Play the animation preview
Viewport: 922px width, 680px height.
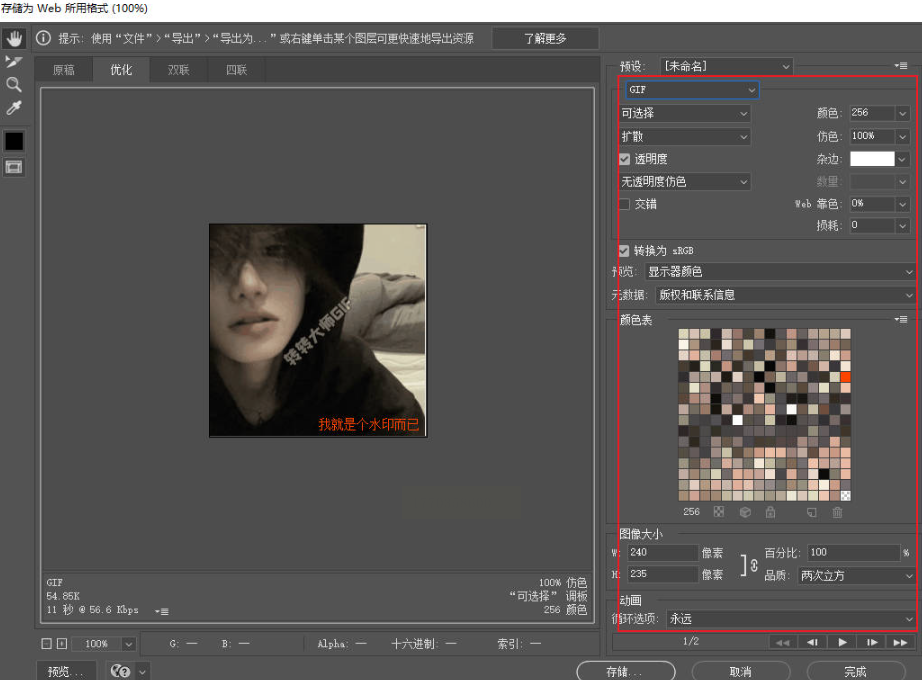tap(842, 642)
